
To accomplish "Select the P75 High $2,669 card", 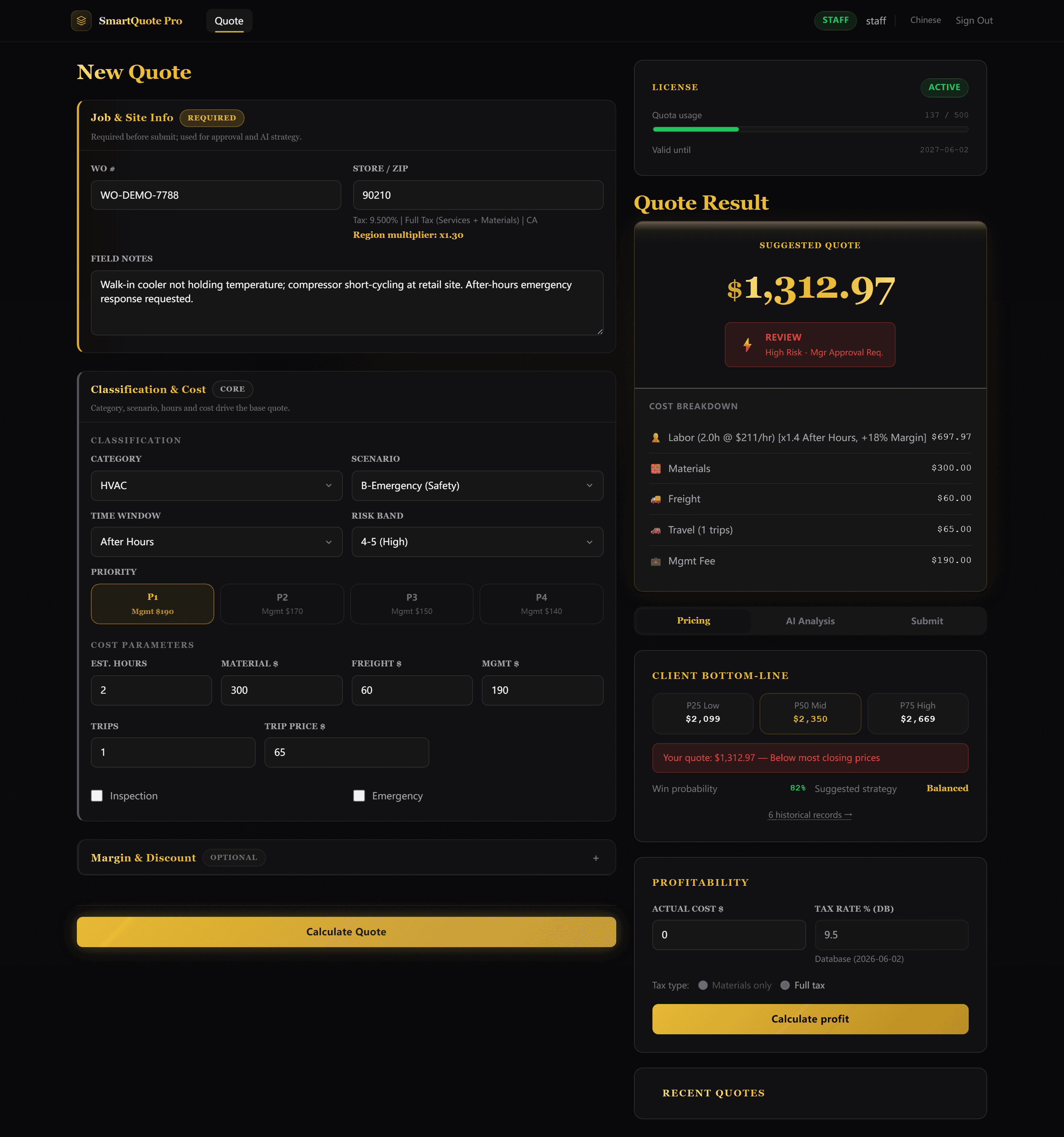I will pos(918,713).
